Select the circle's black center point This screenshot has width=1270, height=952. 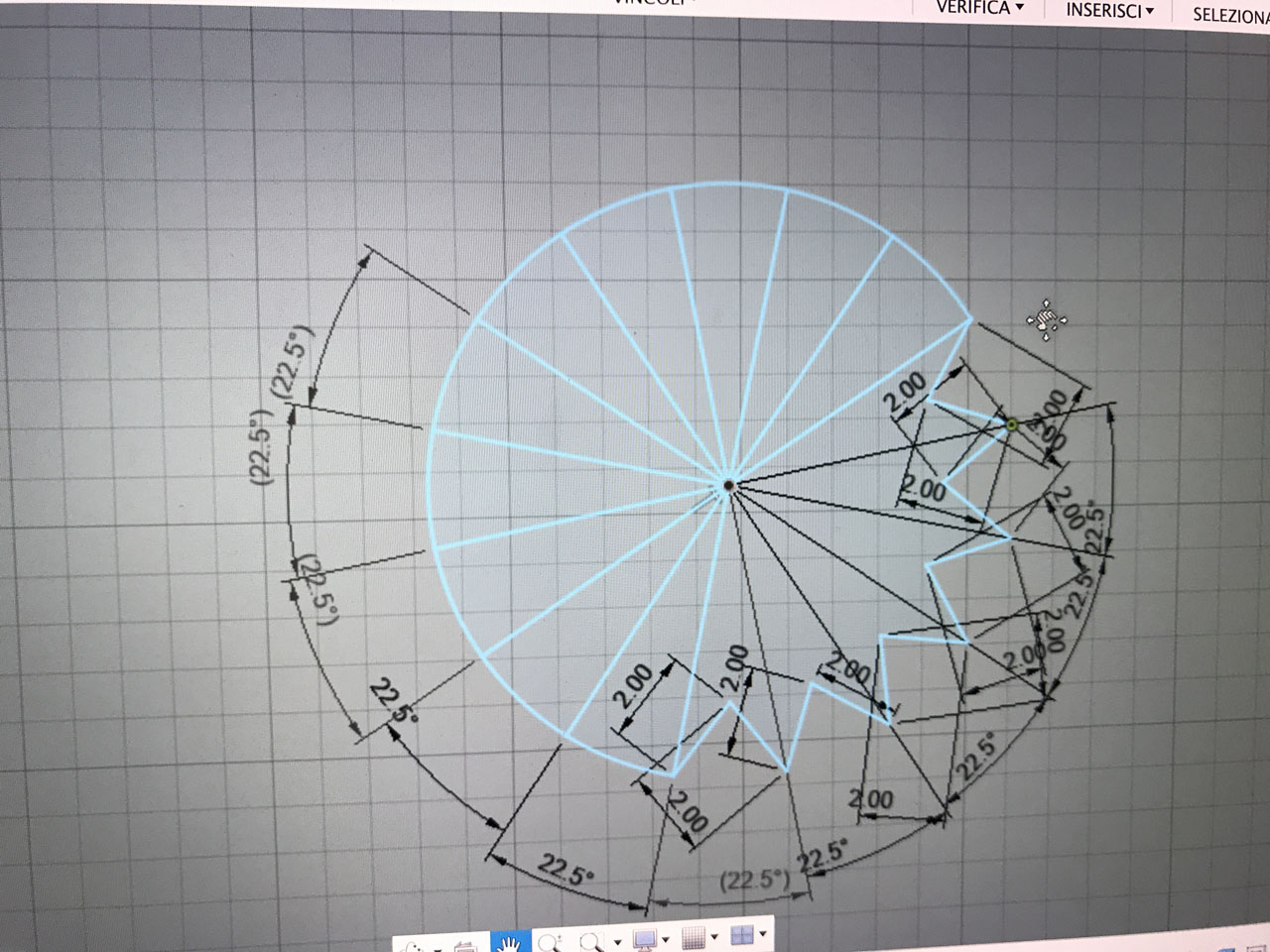(728, 485)
